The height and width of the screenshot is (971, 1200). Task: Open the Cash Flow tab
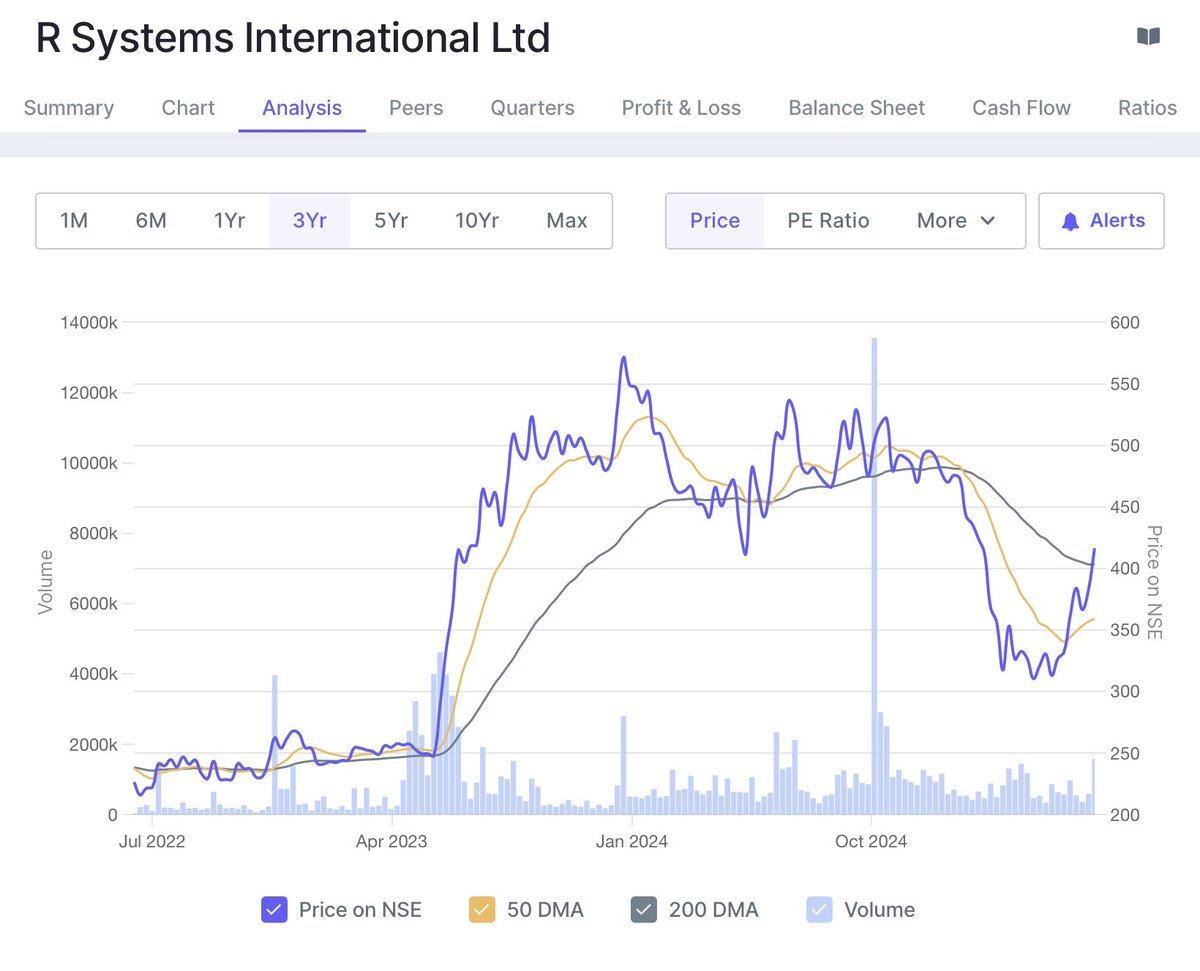click(1021, 108)
